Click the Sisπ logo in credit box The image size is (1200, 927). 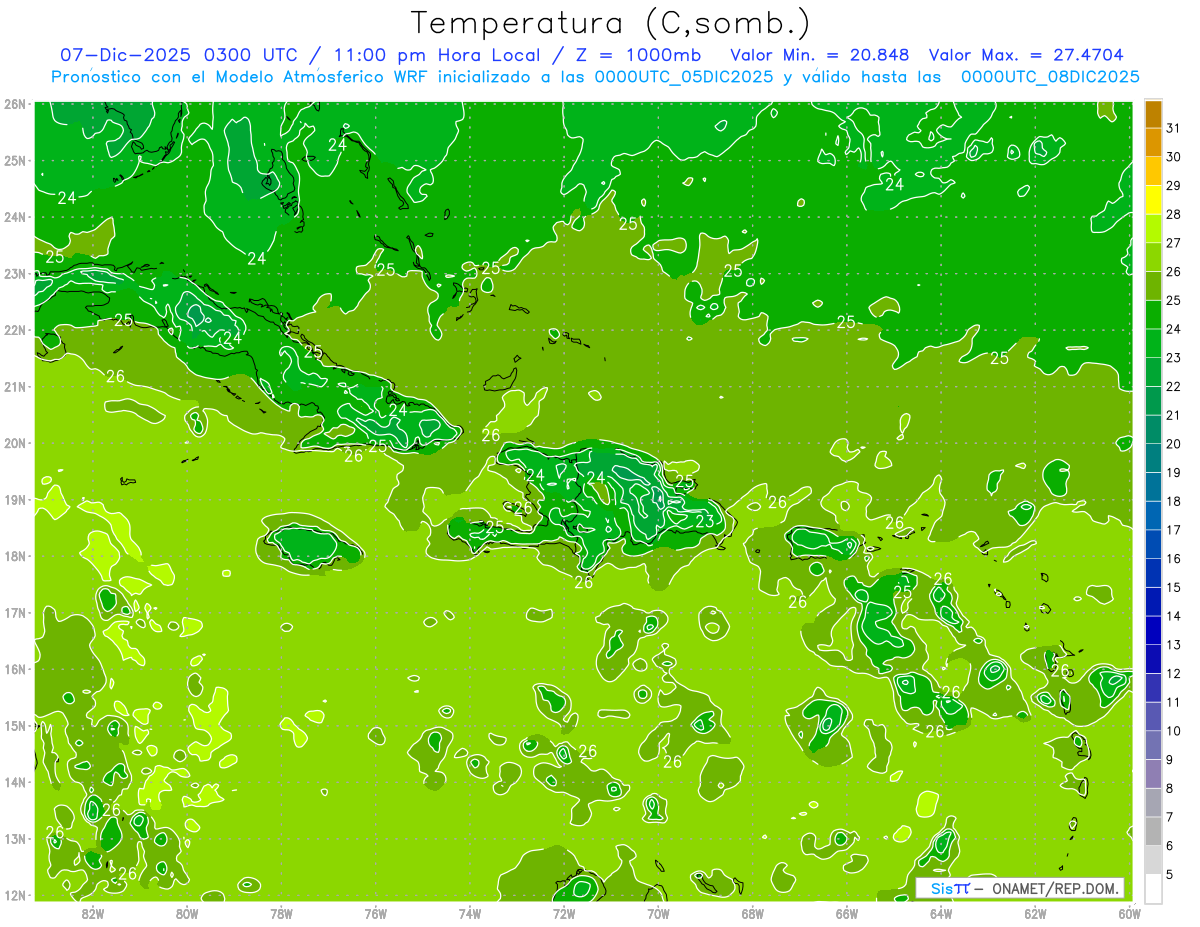[949, 888]
